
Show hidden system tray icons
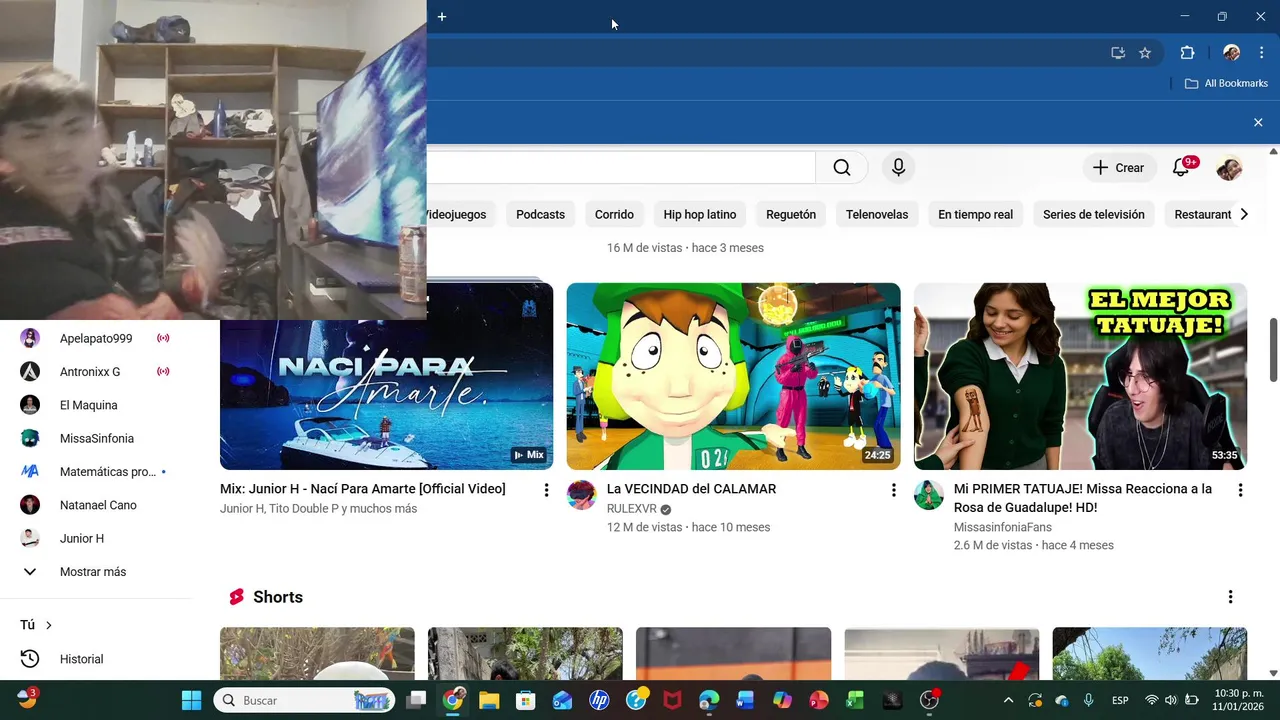pos(1008,700)
